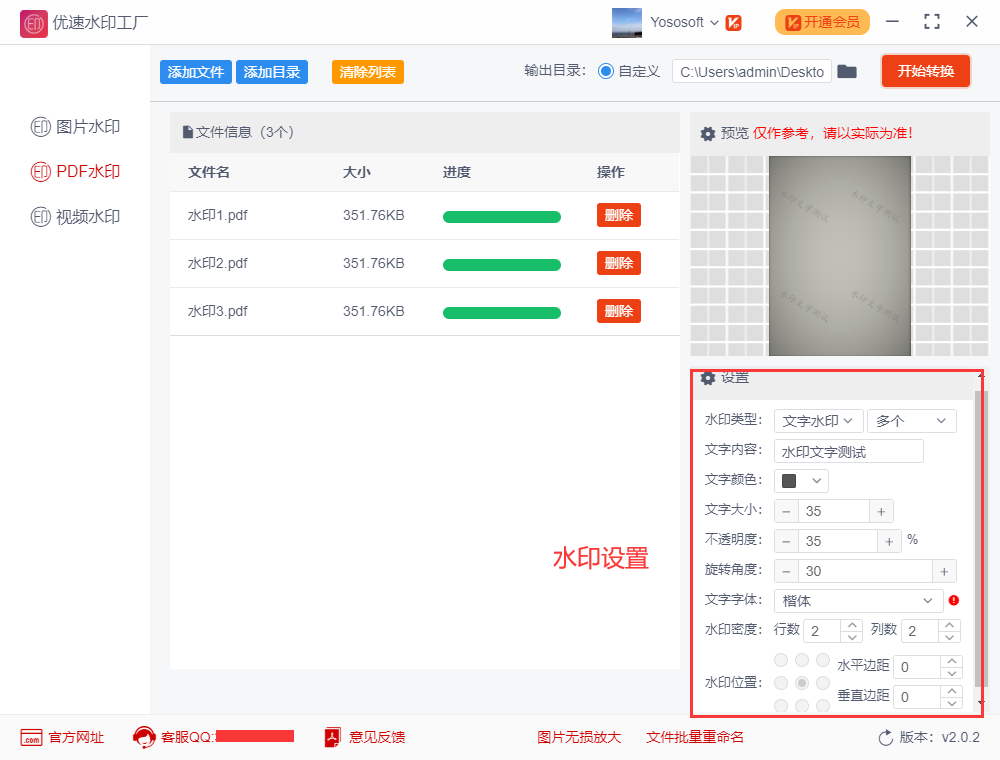Screen dimensions: 1000x760
Task: Click the progress bar of 水印1.pdf
Action: click(x=502, y=217)
